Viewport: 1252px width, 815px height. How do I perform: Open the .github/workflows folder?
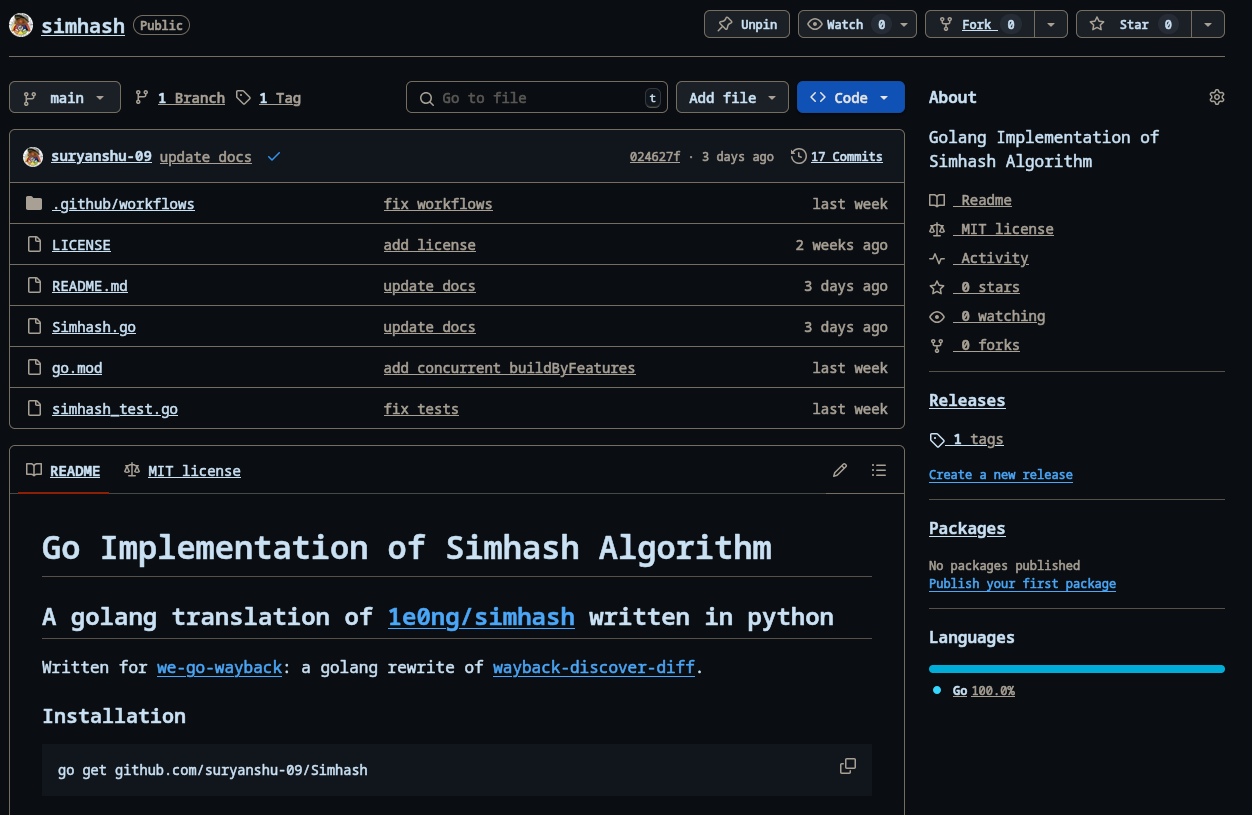tap(123, 204)
